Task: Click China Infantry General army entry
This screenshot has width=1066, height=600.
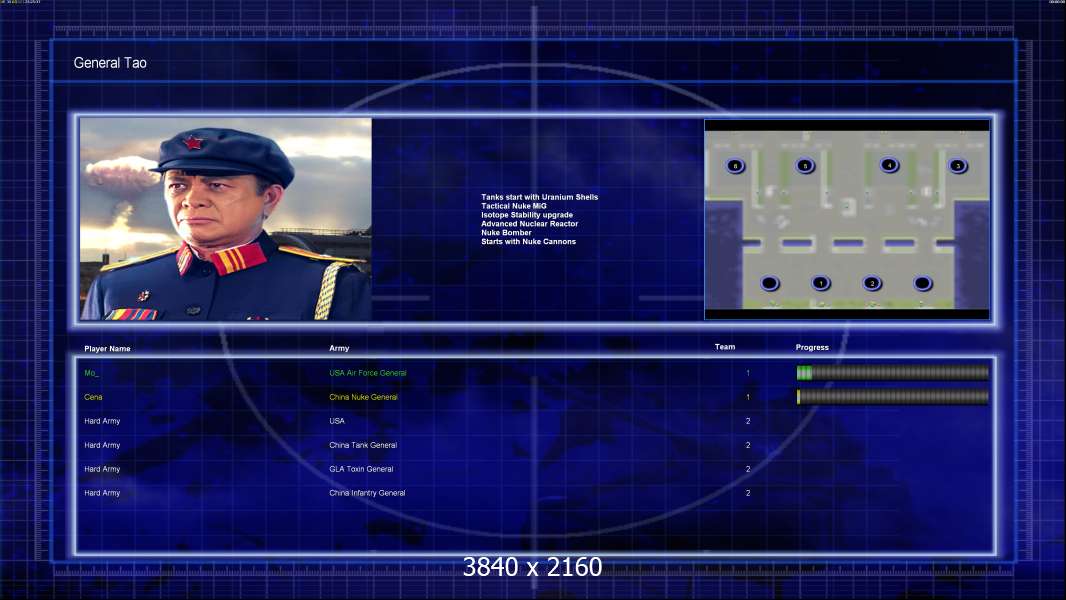Action: (x=367, y=493)
